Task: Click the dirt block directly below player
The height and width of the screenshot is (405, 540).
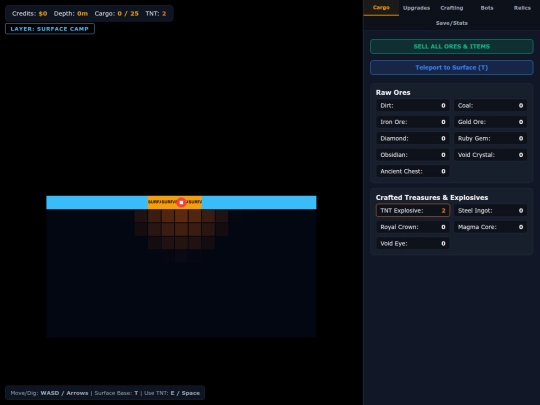Action: pyautogui.click(x=181, y=216)
